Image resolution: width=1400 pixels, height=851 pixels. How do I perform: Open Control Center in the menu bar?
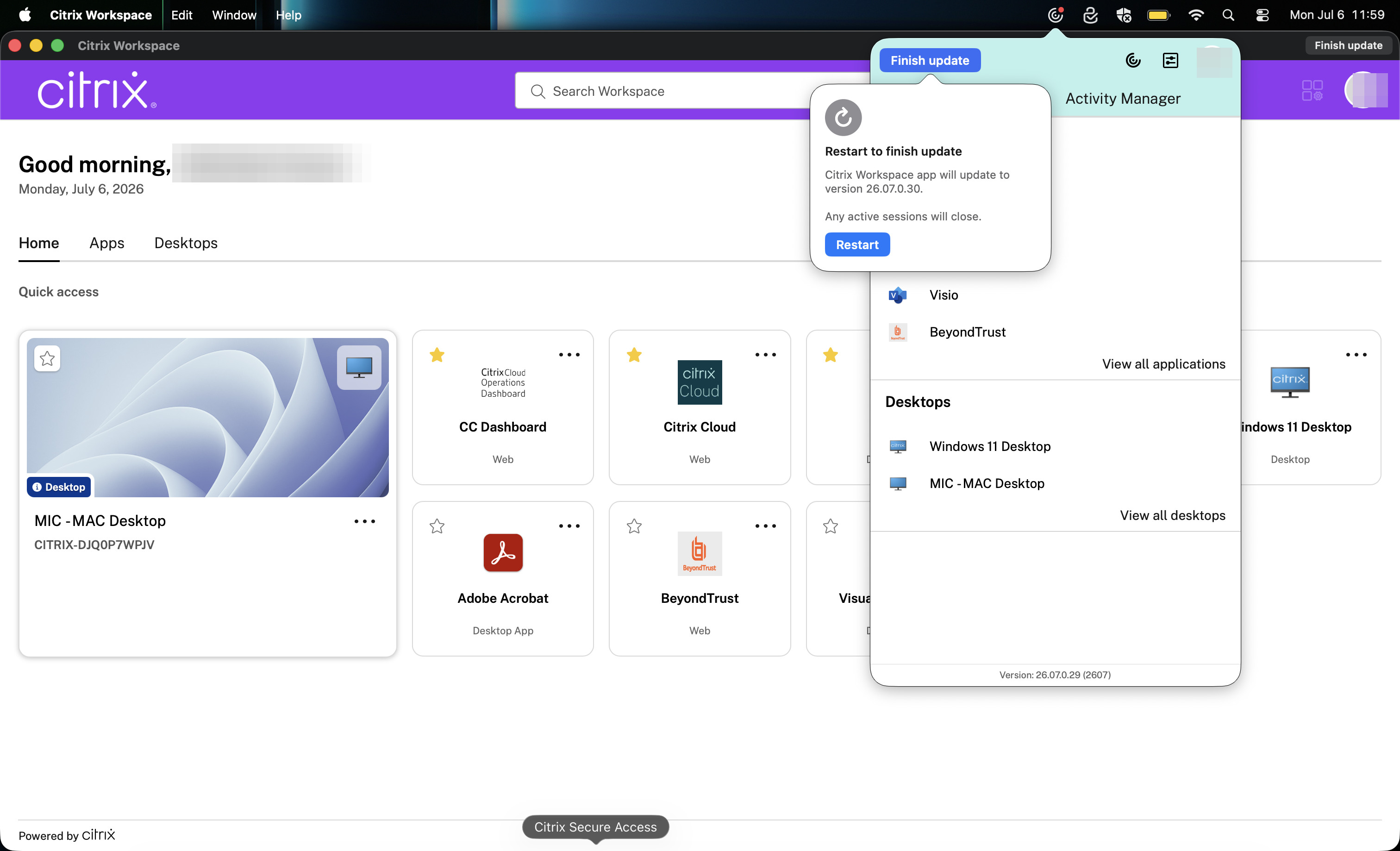[1262, 15]
